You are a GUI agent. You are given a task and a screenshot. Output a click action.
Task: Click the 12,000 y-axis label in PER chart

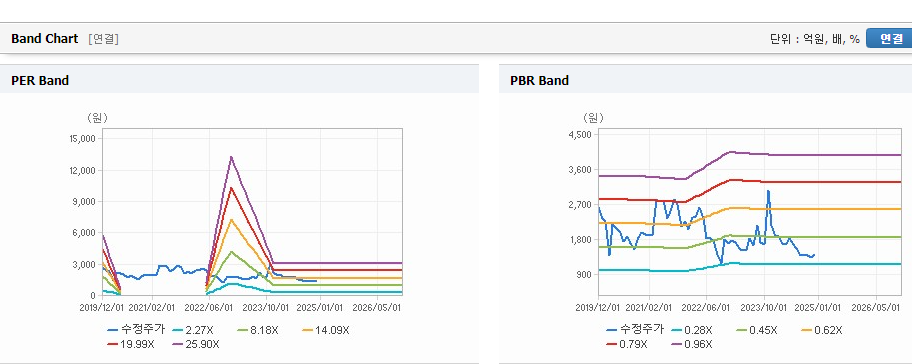pyautogui.click(x=82, y=170)
